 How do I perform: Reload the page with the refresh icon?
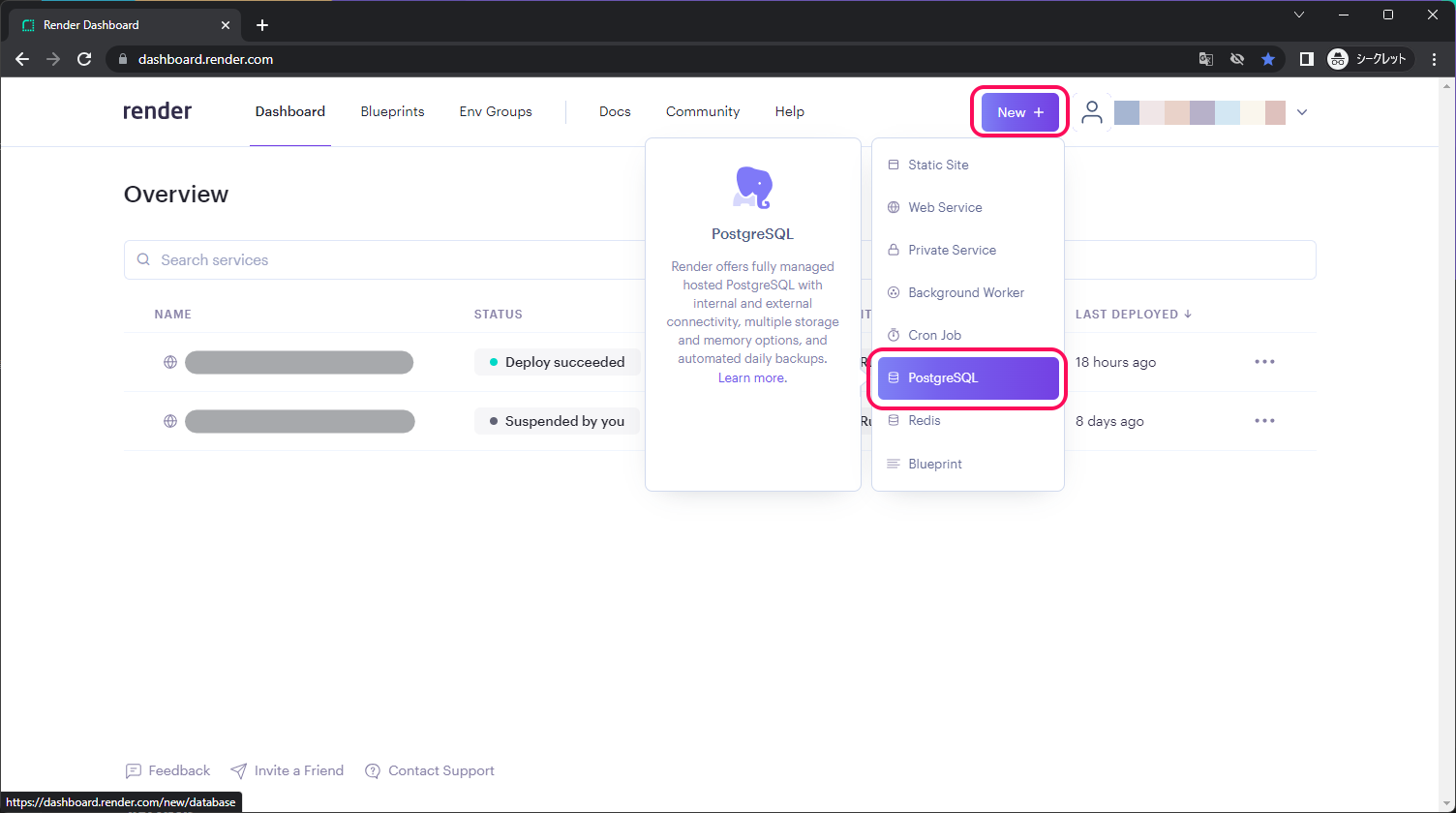pos(84,59)
